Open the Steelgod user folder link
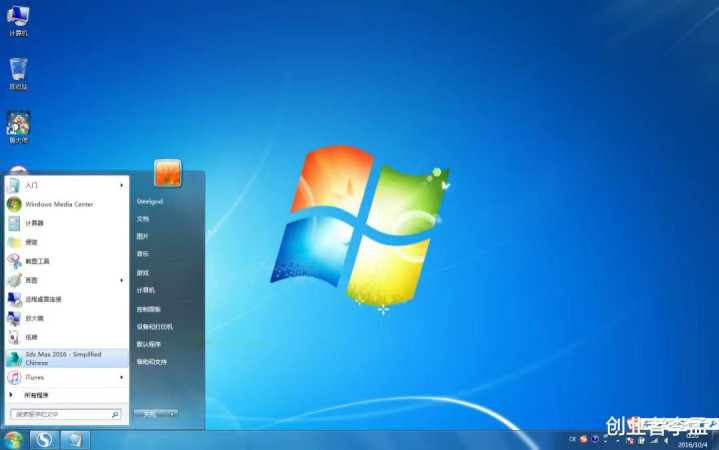Image resolution: width=719 pixels, height=450 pixels. click(149, 201)
